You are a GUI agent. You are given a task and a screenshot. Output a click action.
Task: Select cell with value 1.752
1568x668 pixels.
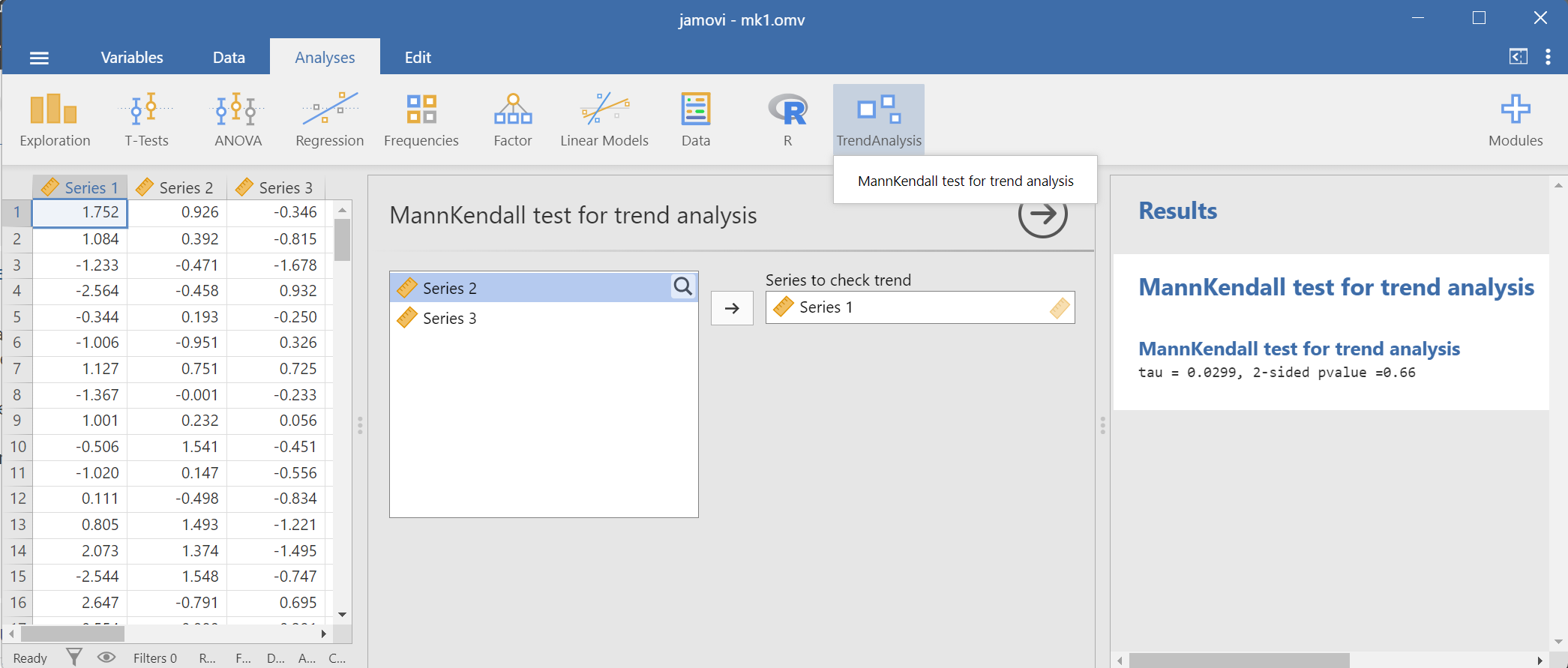coord(80,212)
